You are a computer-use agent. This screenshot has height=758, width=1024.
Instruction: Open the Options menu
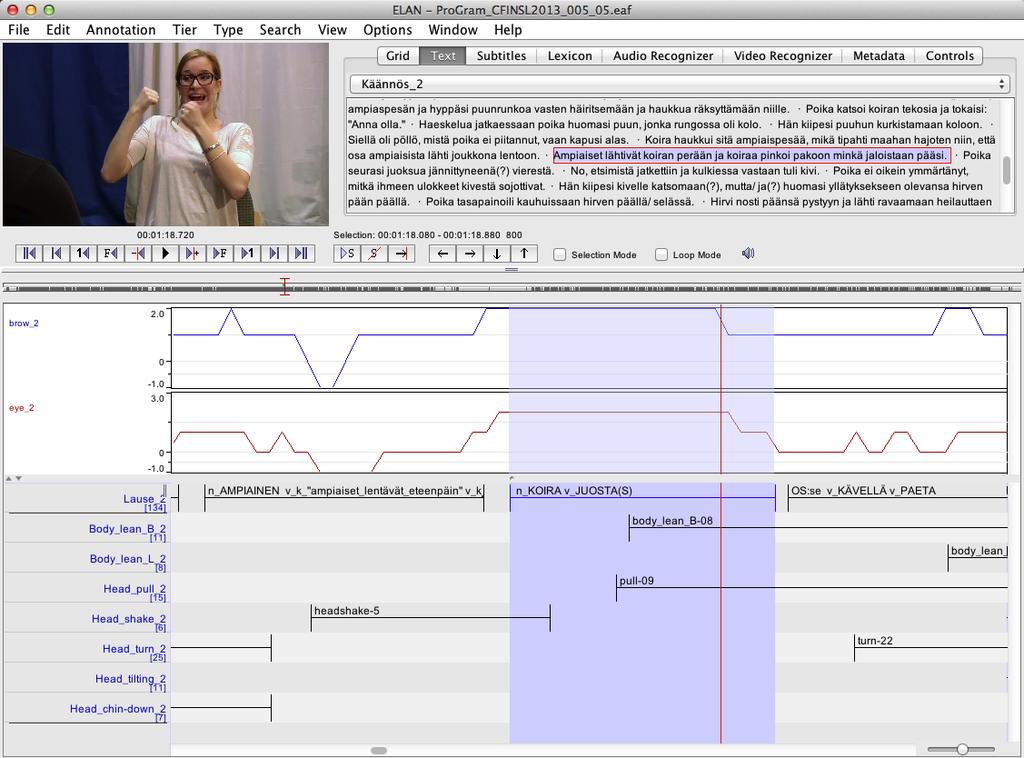click(387, 29)
